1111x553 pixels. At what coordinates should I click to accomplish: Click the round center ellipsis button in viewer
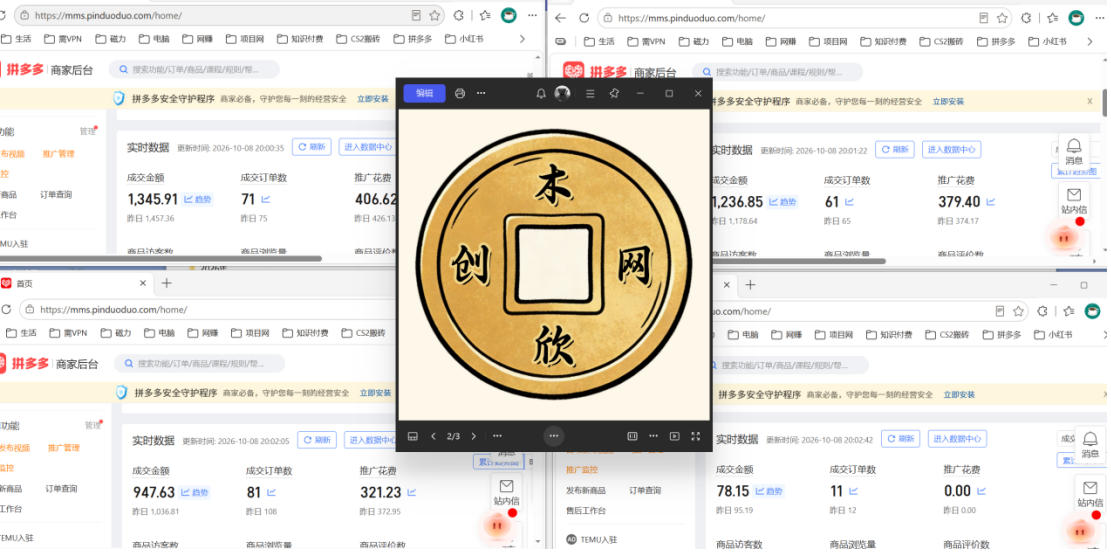click(x=553, y=436)
